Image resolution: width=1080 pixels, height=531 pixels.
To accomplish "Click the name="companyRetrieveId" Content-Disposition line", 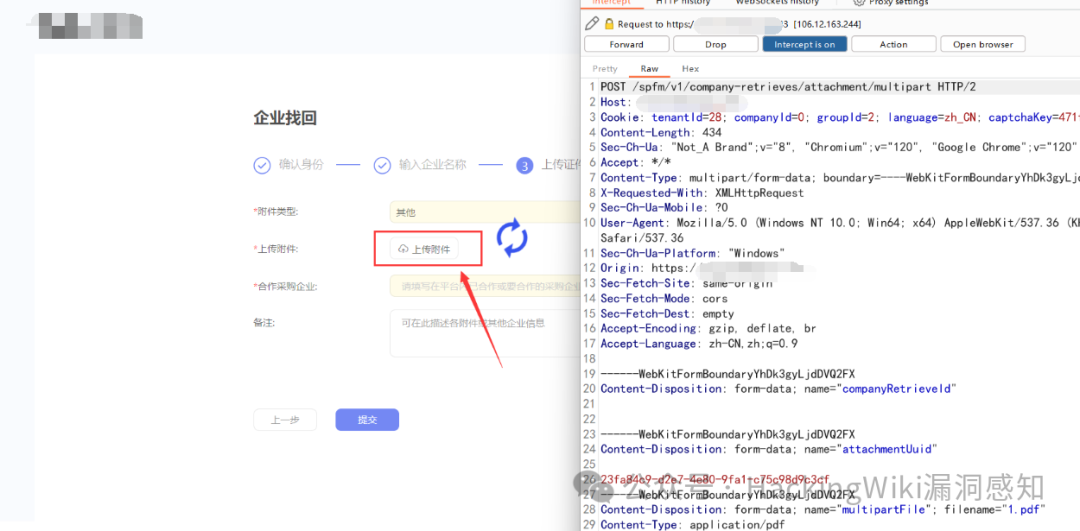I will 778,389.
